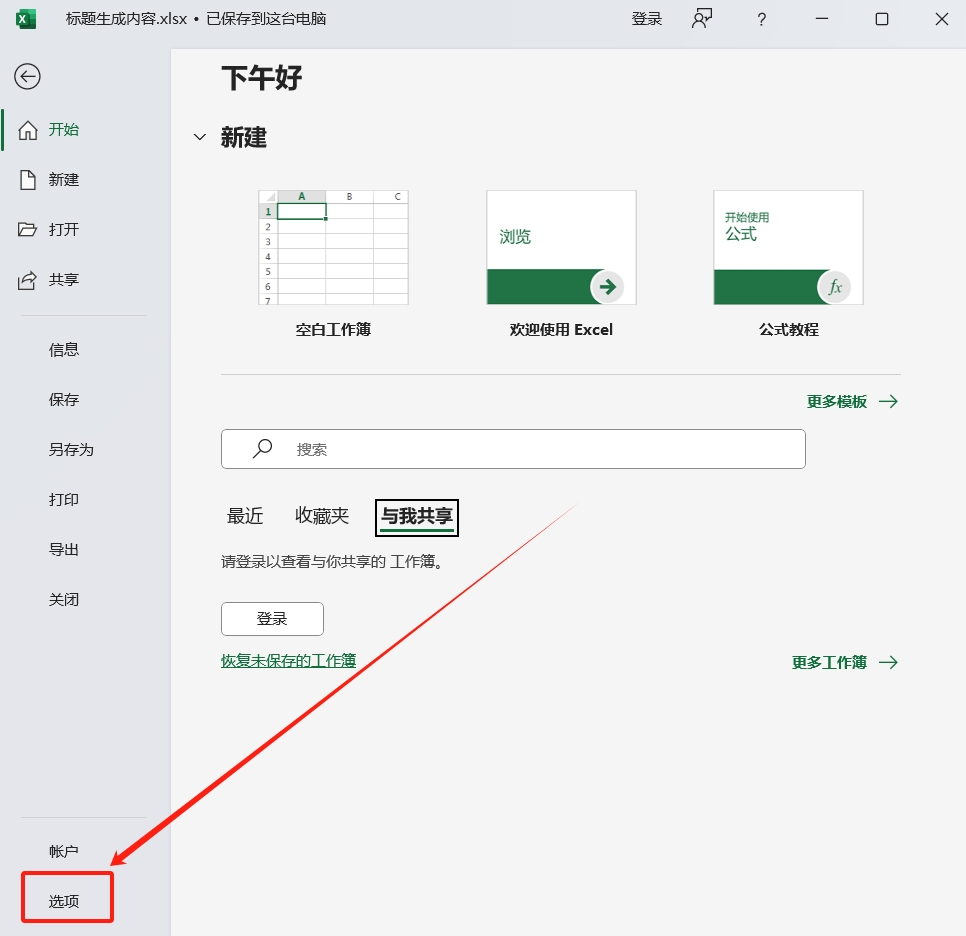Image resolution: width=966 pixels, height=936 pixels.
Task: Click the fx icon on the formula tutorial card
Action: (x=835, y=287)
